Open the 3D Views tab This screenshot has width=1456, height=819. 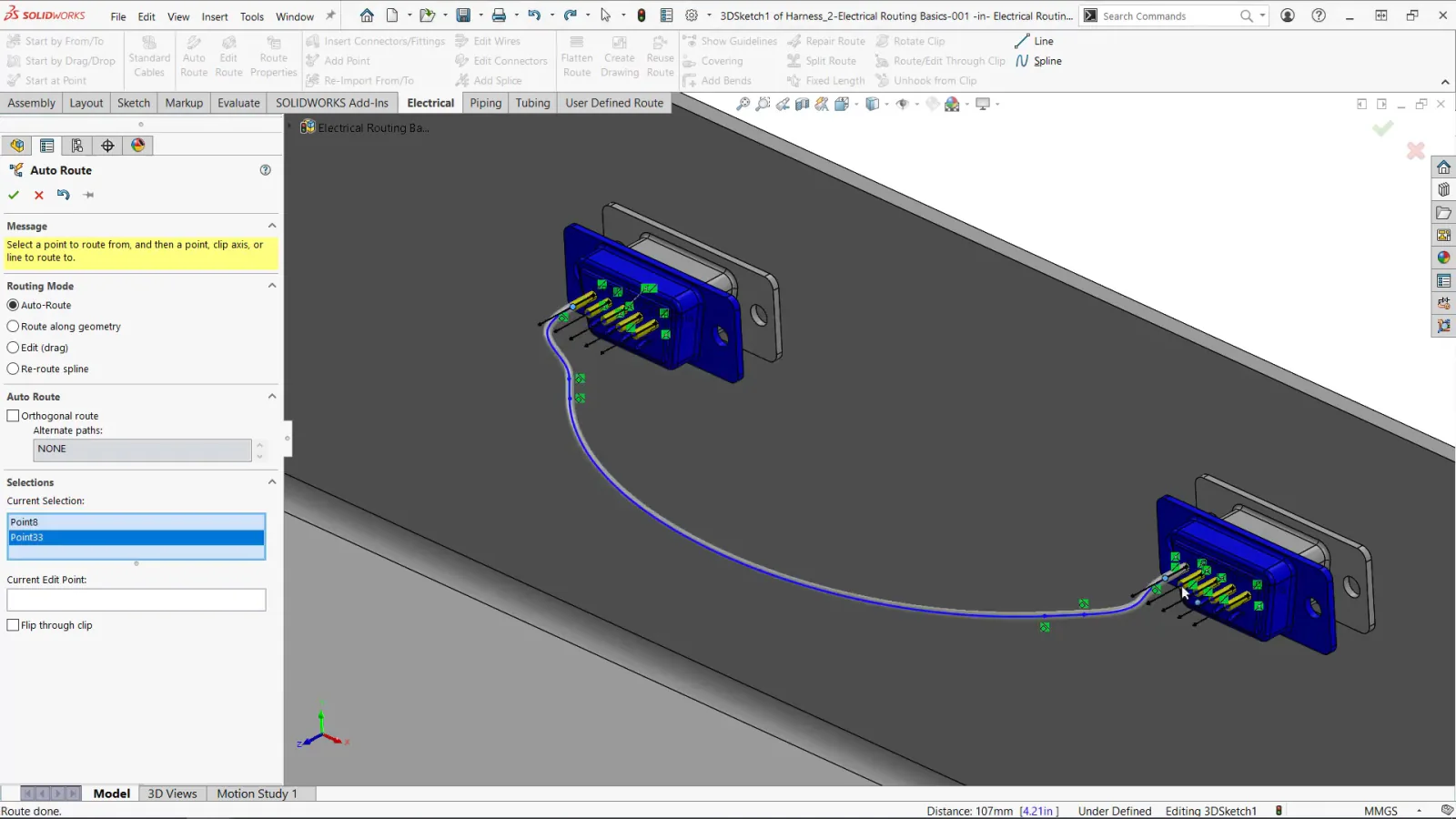(172, 794)
